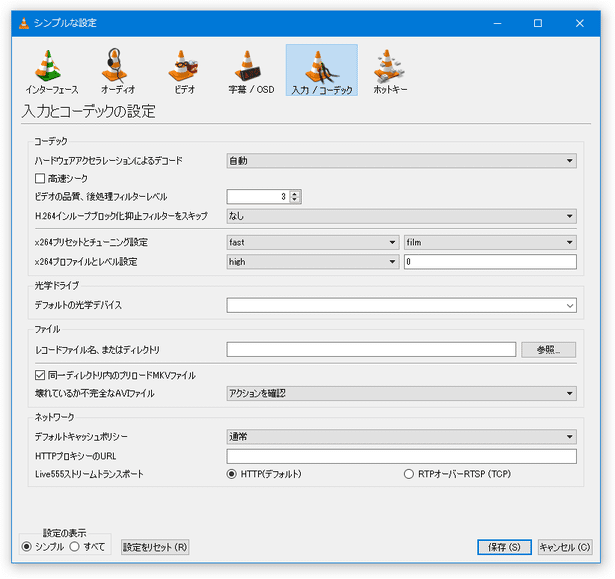The width and height of the screenshot is (615, 579).
Task: Open the ハードウェアアクセラレーションによるデコード dropdown
Action: click(x=401, y=160)
